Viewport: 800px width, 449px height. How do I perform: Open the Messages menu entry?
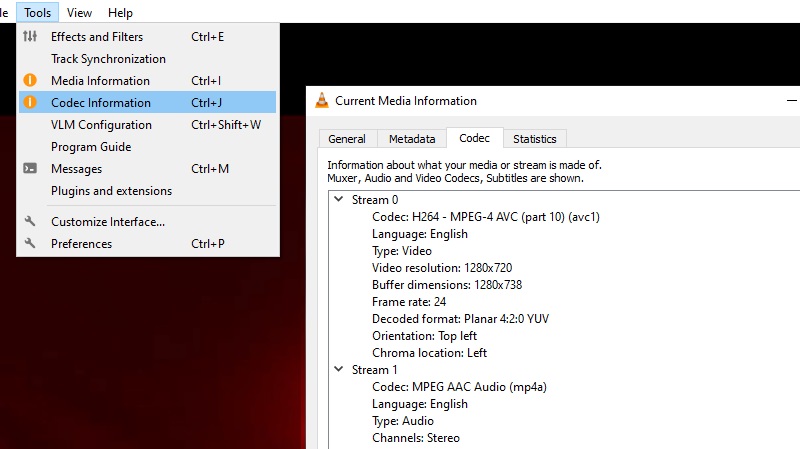[147, 168]
